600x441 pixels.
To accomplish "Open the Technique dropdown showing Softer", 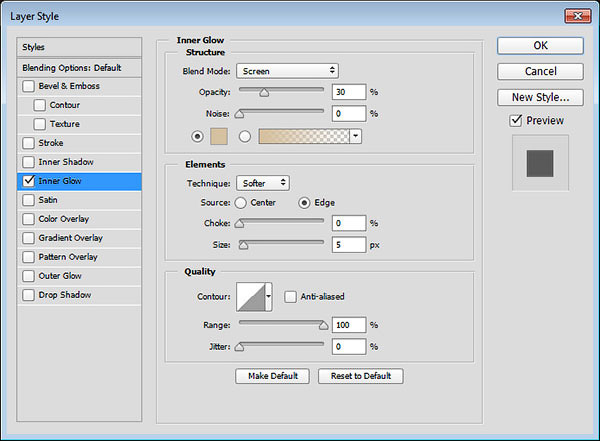I will 263,183.
